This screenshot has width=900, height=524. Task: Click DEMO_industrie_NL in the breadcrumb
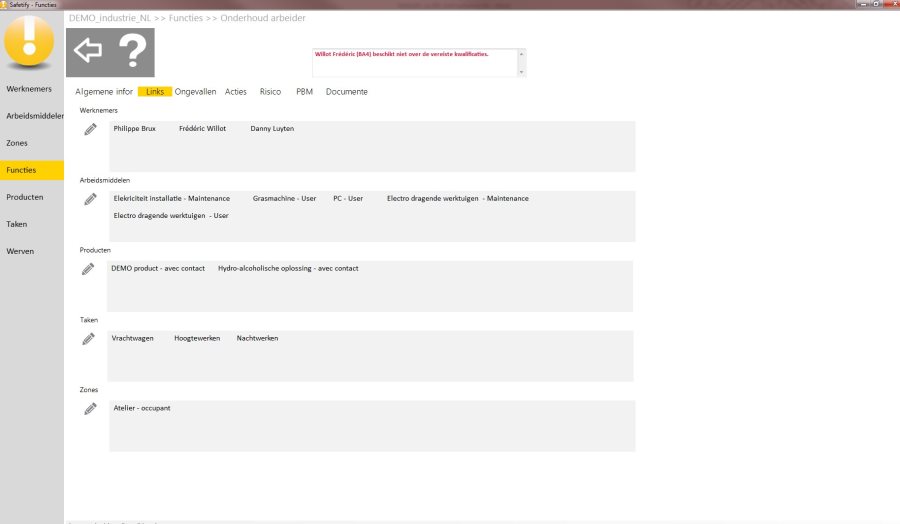click(x=110, y=18)
